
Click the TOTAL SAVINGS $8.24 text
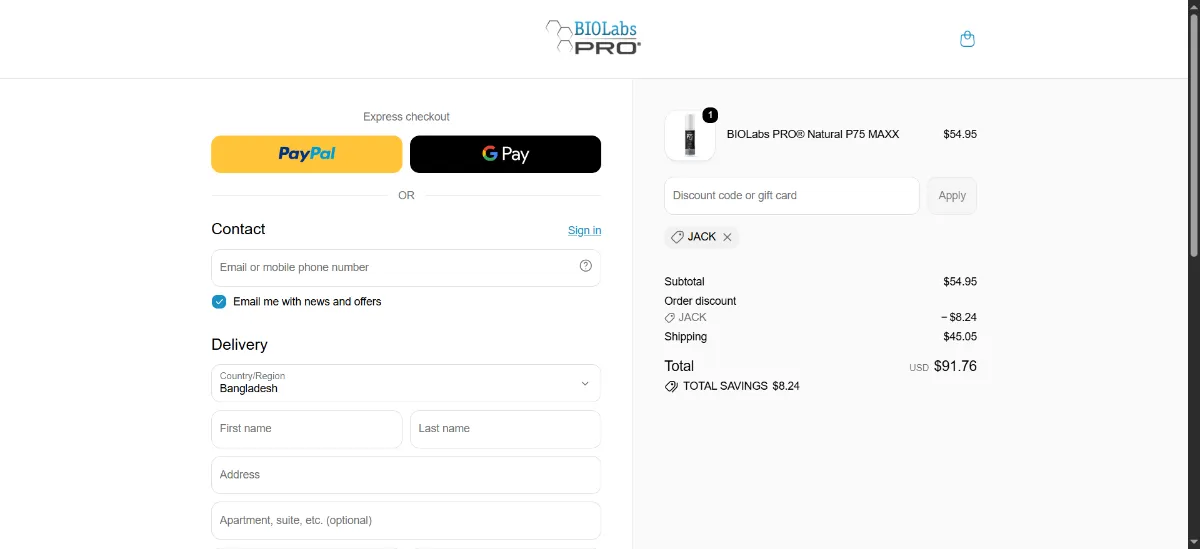pos(741,386)
